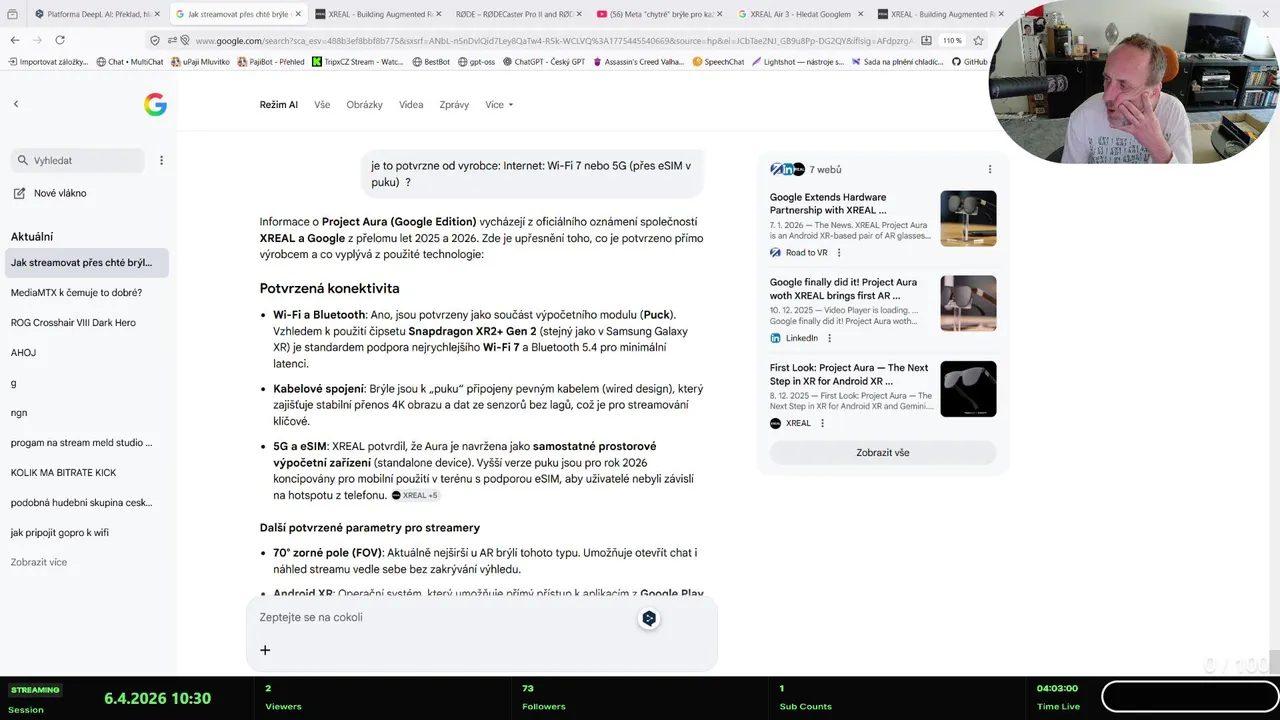
Task: Open TripxCZ Stream bookmark
Action: pos(358,62)
